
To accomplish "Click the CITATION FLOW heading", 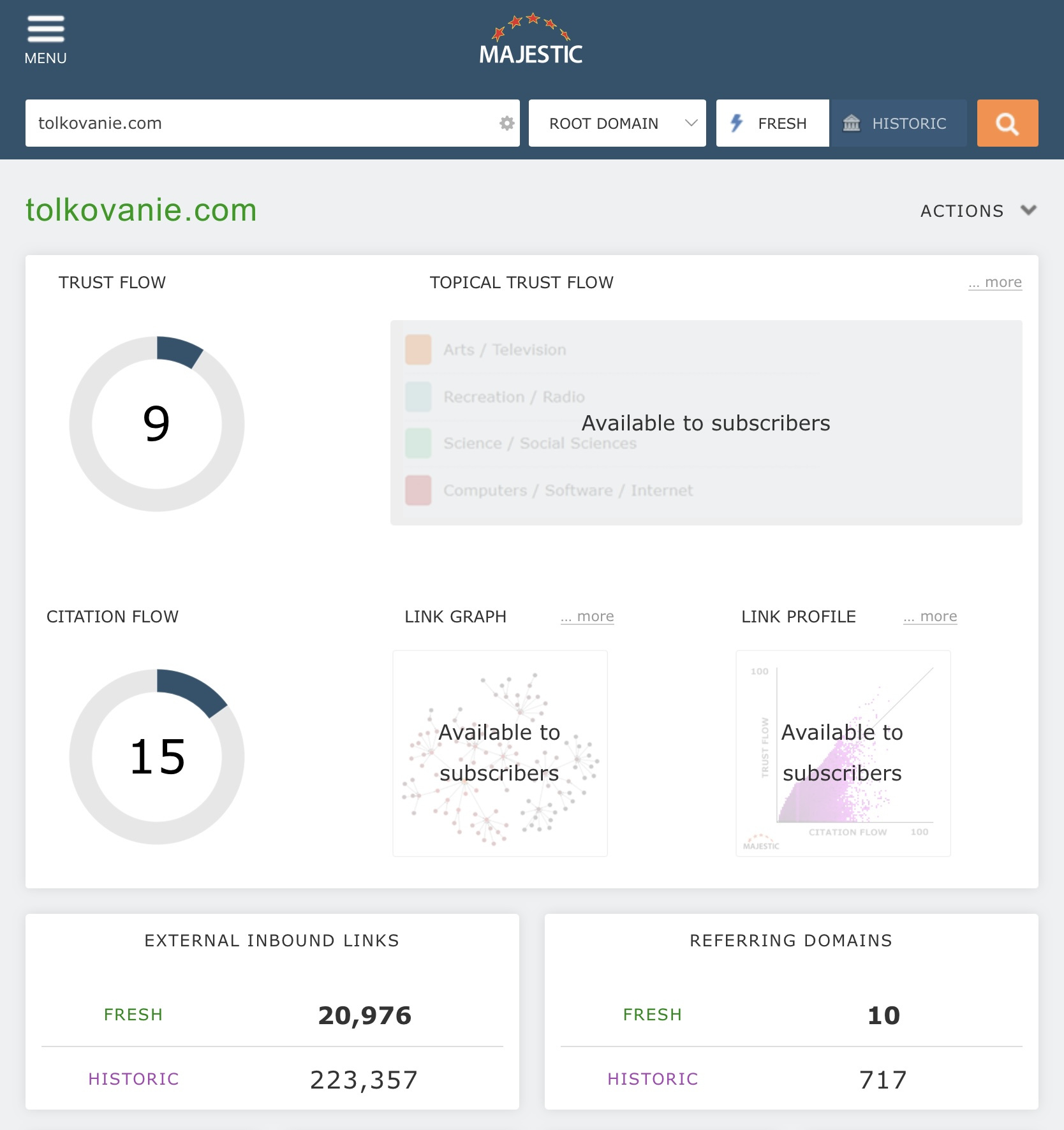I will coord(112,617).
